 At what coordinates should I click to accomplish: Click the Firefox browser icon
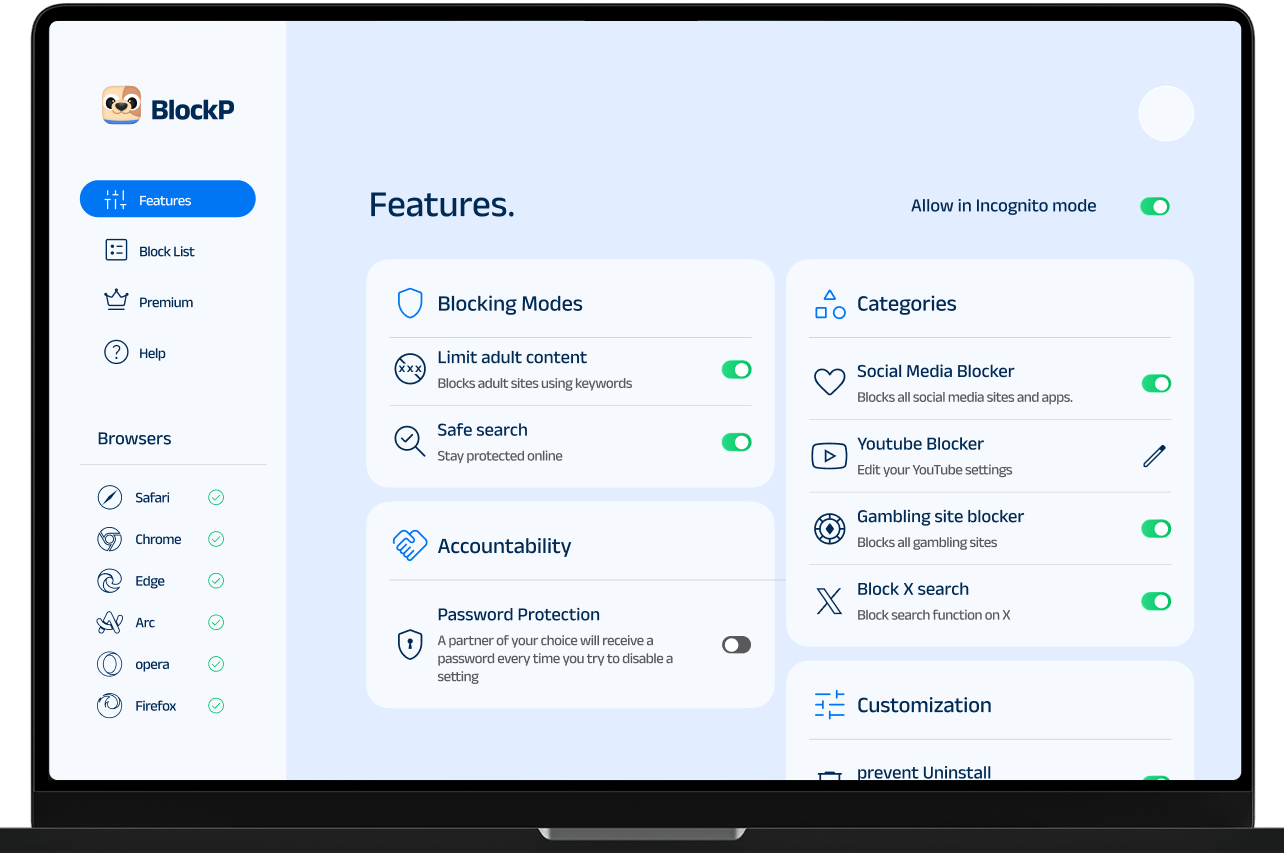click(109, 706)
